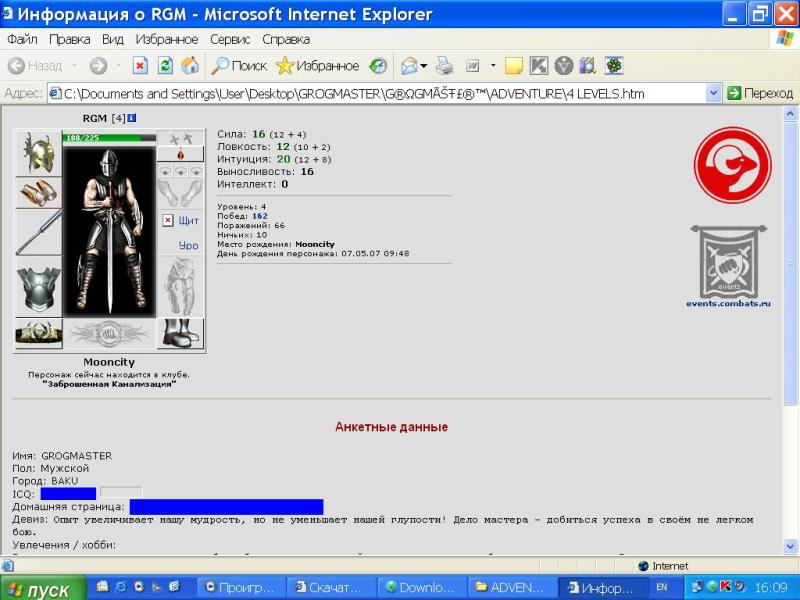Screen dimensions: 800x600
Task: Click the Переход go button
Action: coord(760,93)
